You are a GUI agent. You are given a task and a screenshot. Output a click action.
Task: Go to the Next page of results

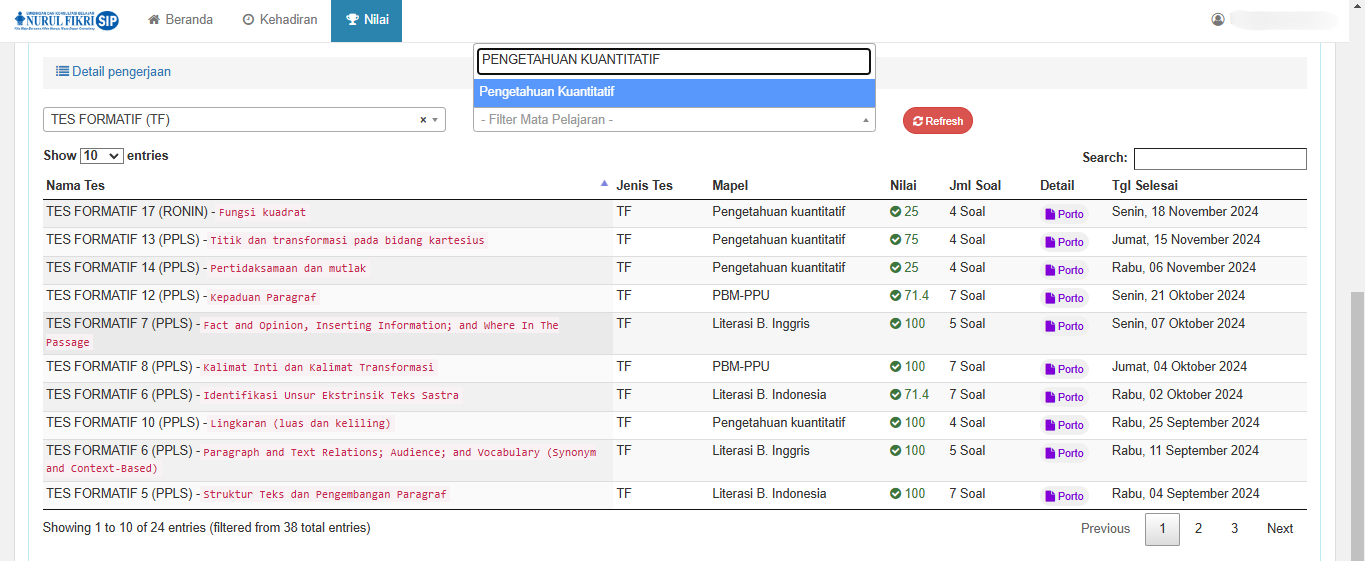pos(1279,529)
